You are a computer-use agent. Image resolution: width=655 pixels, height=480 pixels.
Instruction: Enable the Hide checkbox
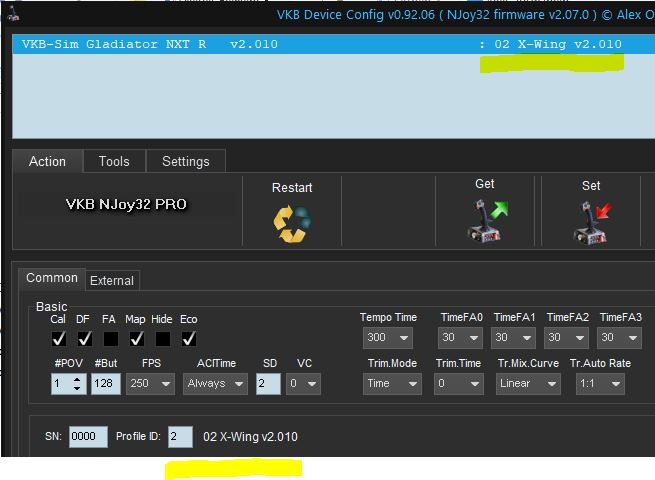click(163, 338)
